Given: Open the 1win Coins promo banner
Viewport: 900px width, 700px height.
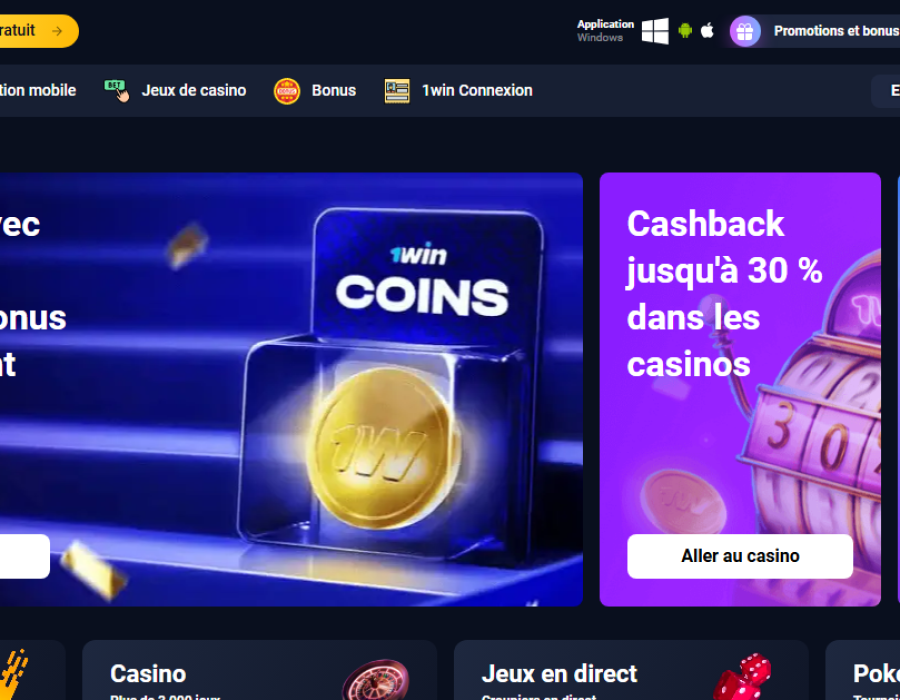Looking at the screenshot, I should (291, 389).
